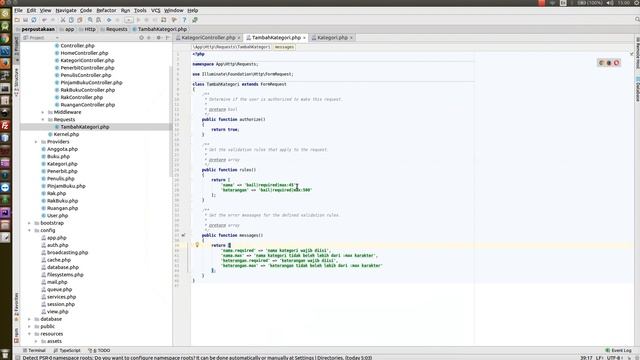Screen dimensions: 640x360
Task: Open the Event Log button
Action: tap(619, 350)
